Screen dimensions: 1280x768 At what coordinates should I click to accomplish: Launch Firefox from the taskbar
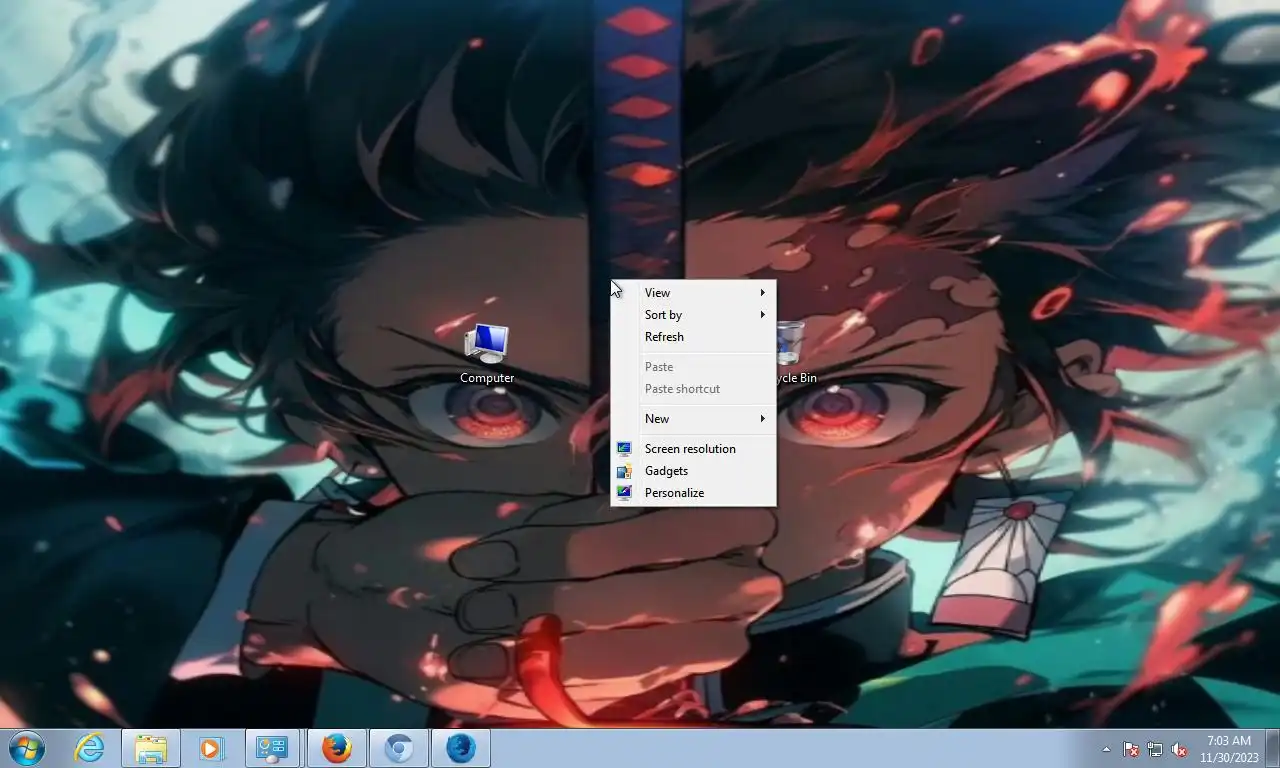point(337,748)
